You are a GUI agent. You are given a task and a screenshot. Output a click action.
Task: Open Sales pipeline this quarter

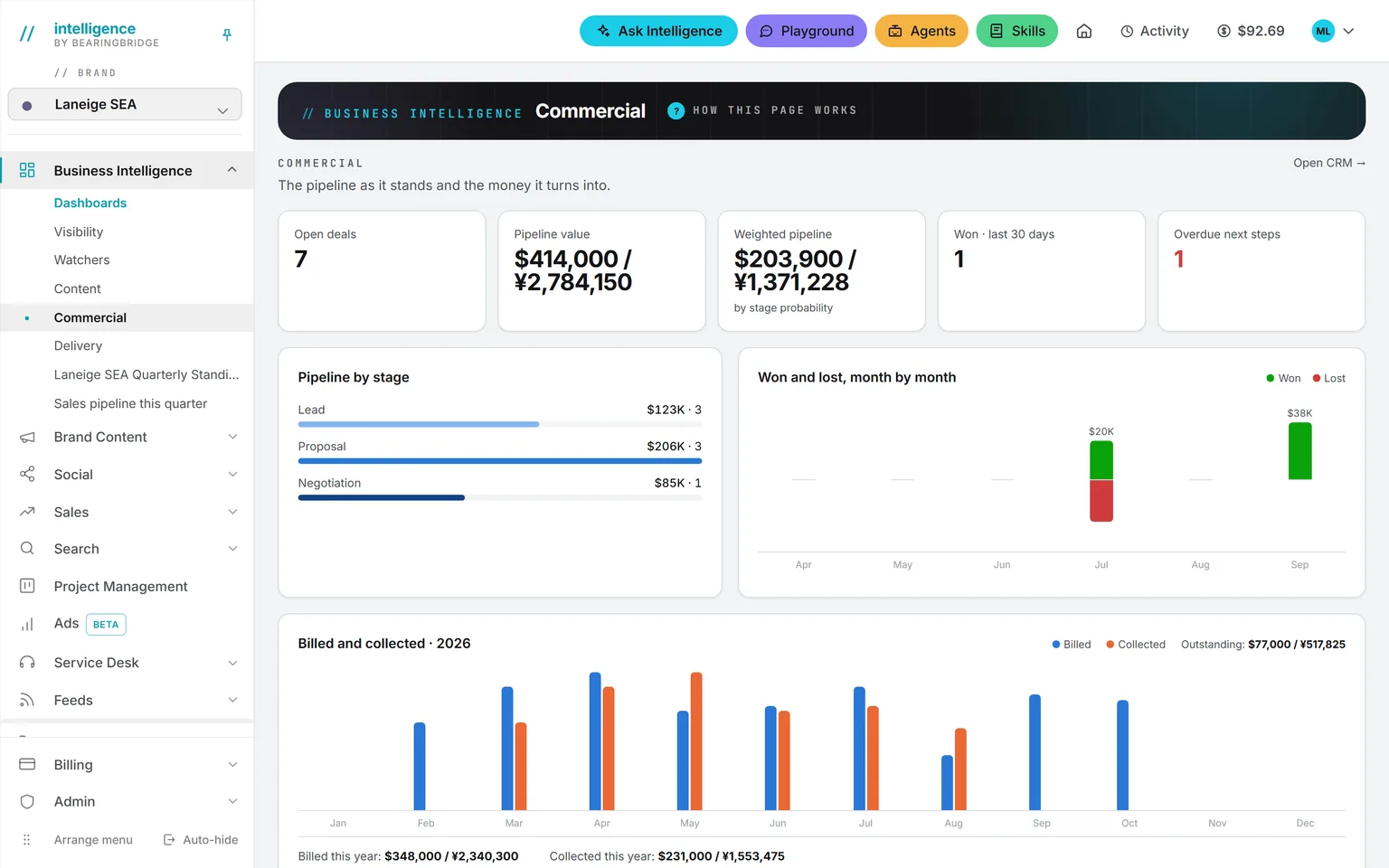pos(130,403)
